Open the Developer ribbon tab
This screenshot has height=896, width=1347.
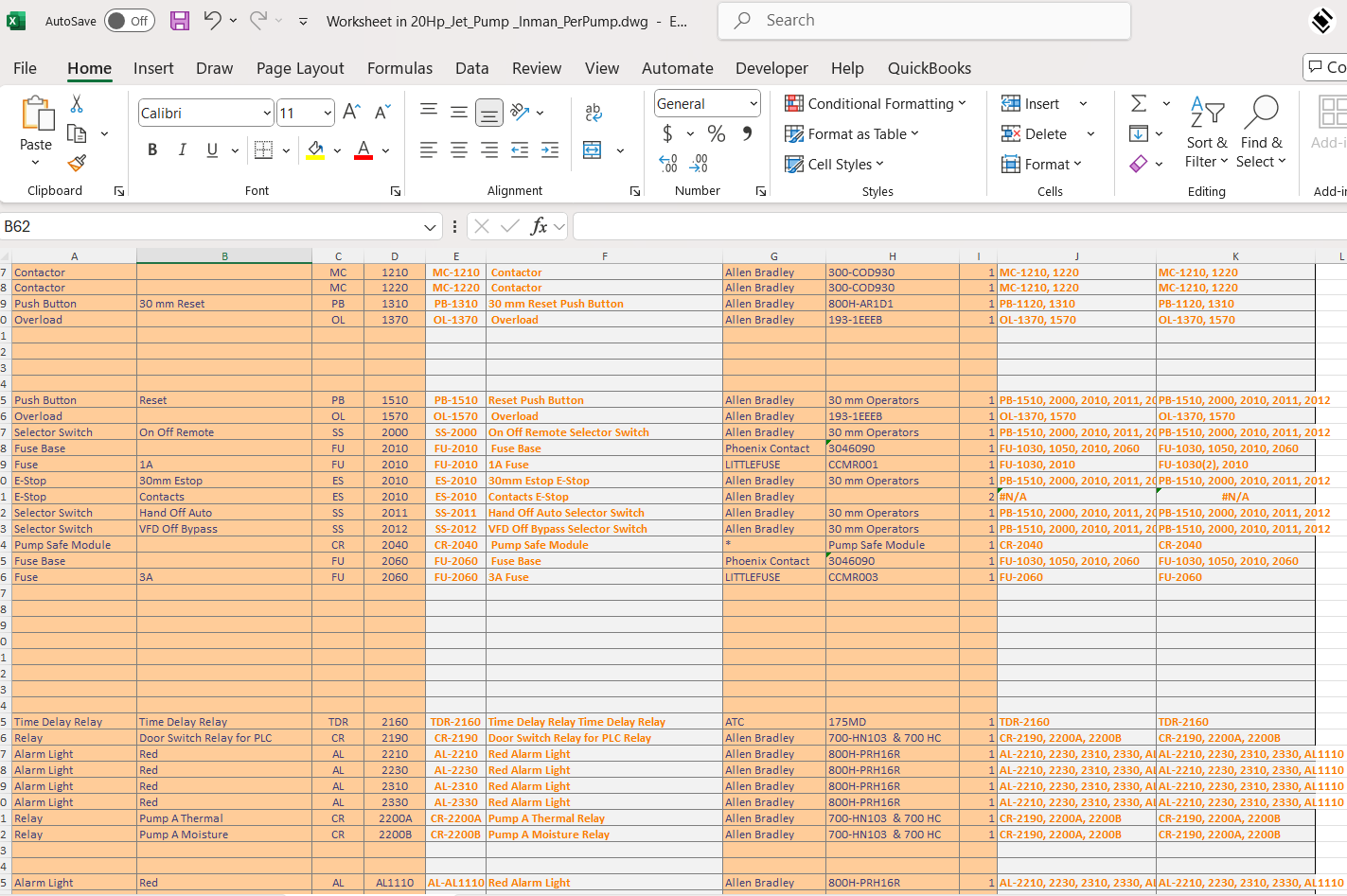click(771, 68)
